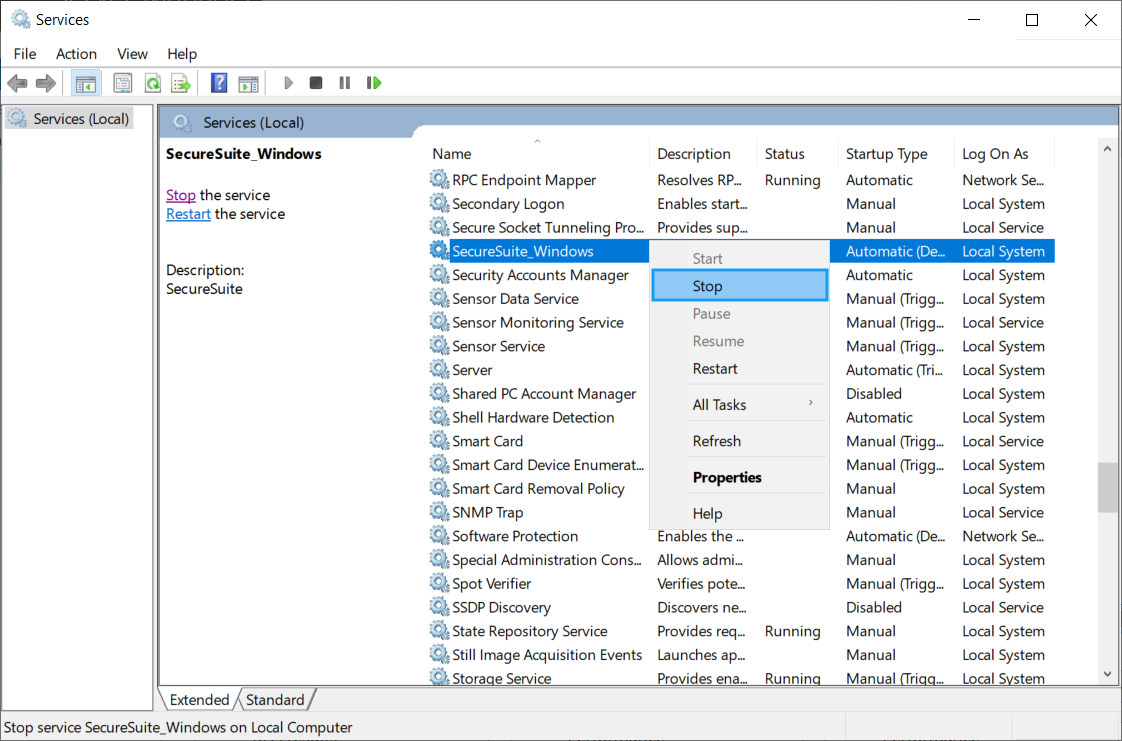1122x741 pixels.
Task: Toggle the Show/Hide Action Pane toolbar icon
Action: pyautogui.click(x=248, y=84)
